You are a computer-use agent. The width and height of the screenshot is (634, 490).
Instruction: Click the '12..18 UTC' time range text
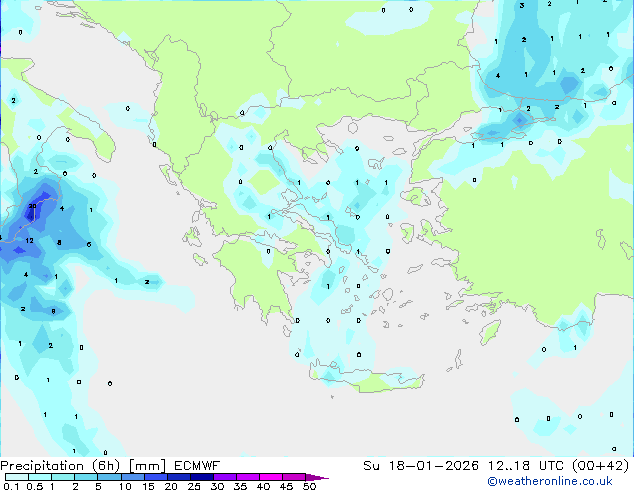(x=526, y=466)
